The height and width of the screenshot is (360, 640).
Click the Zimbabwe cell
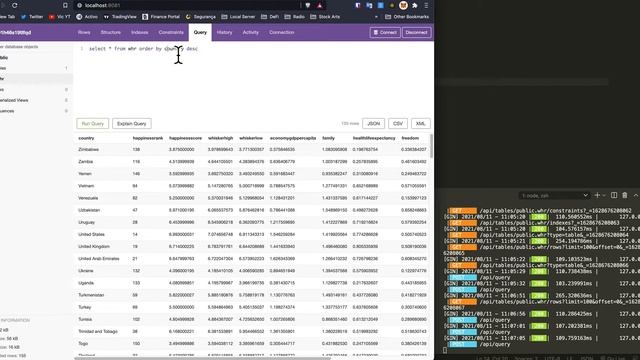tap(89, 150)
